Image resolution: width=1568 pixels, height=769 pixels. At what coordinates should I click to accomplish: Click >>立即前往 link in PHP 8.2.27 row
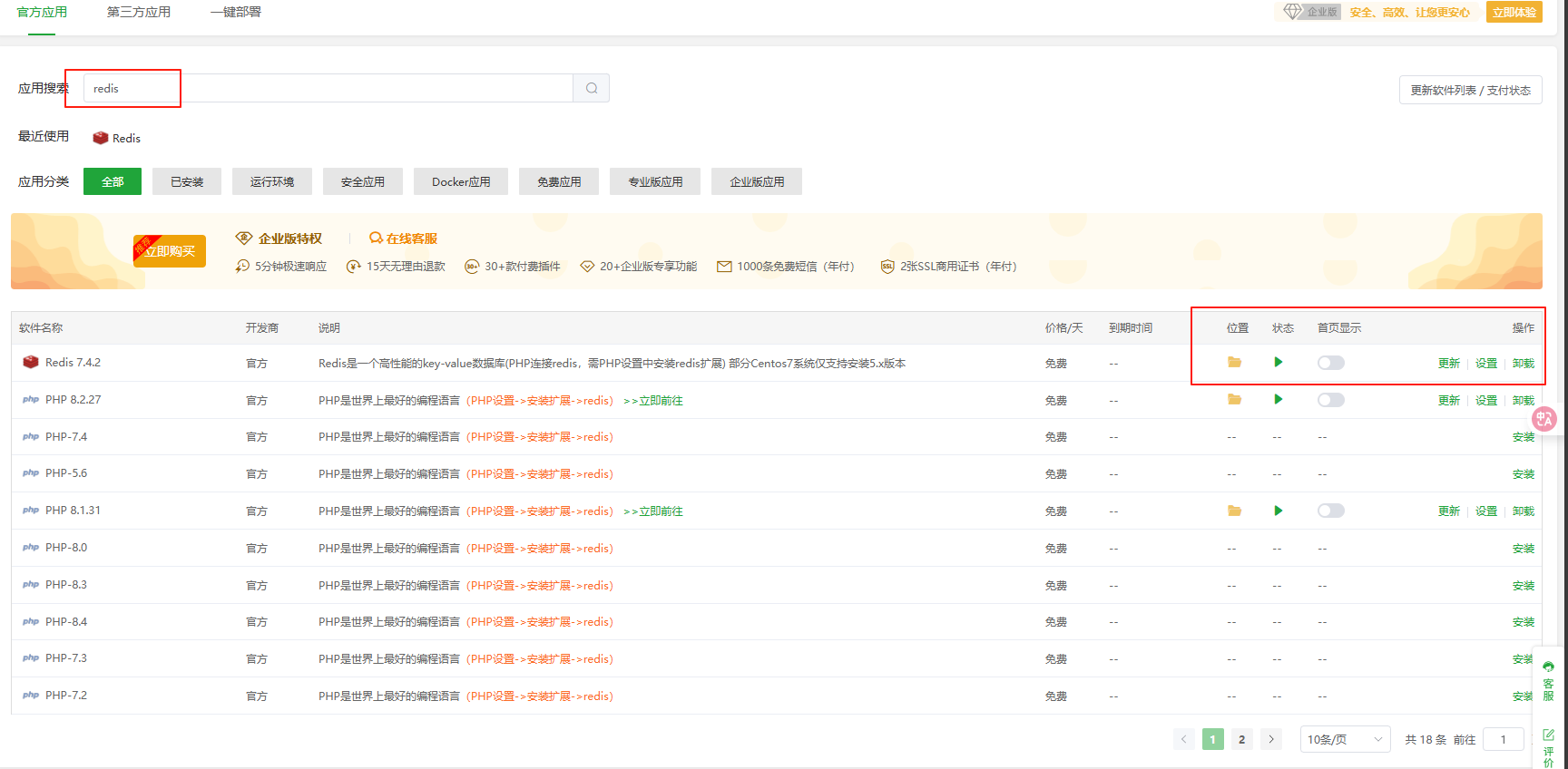(653, 400)
